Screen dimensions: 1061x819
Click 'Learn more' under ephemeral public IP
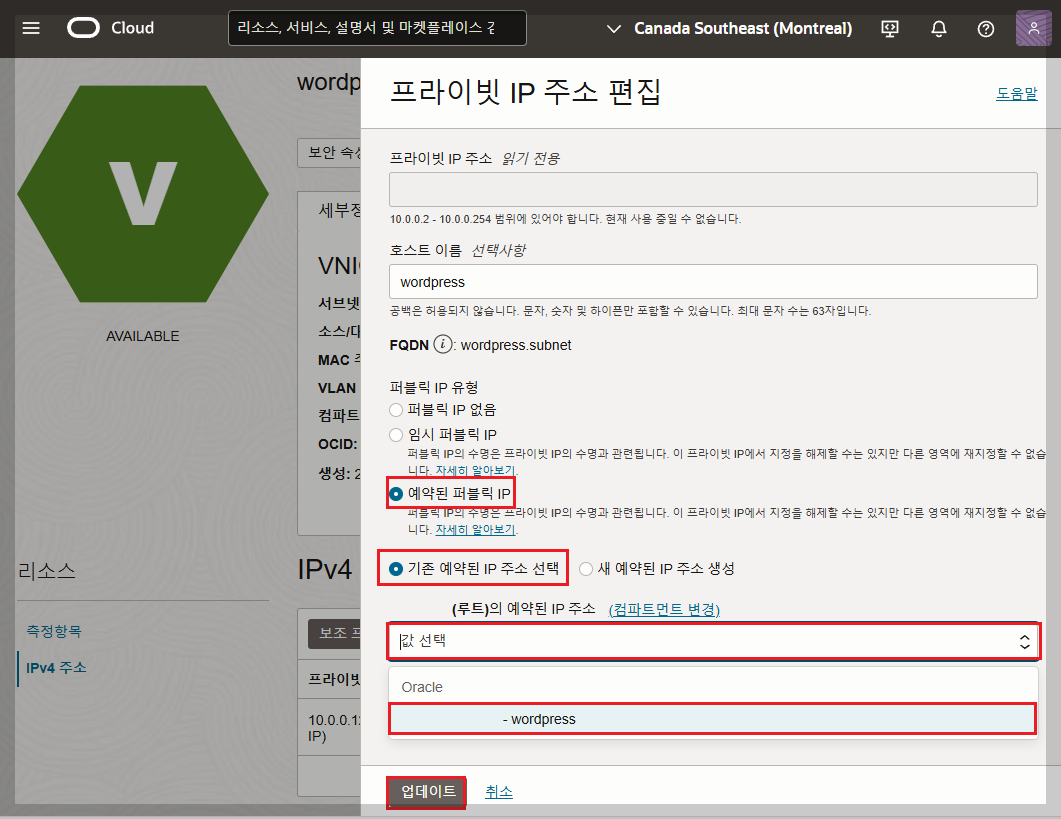tap(475, 470)
